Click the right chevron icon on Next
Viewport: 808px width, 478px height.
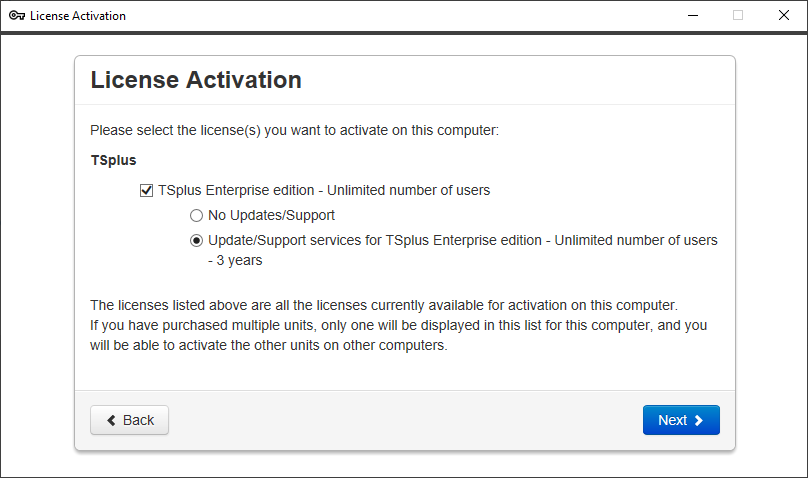(699, 420)
